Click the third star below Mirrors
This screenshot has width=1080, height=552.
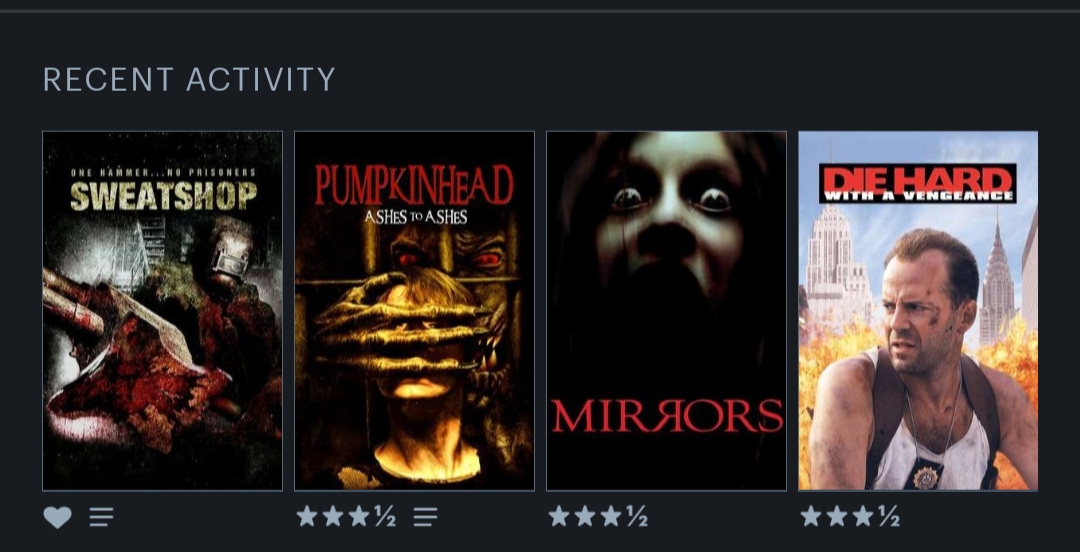[611, 515]
